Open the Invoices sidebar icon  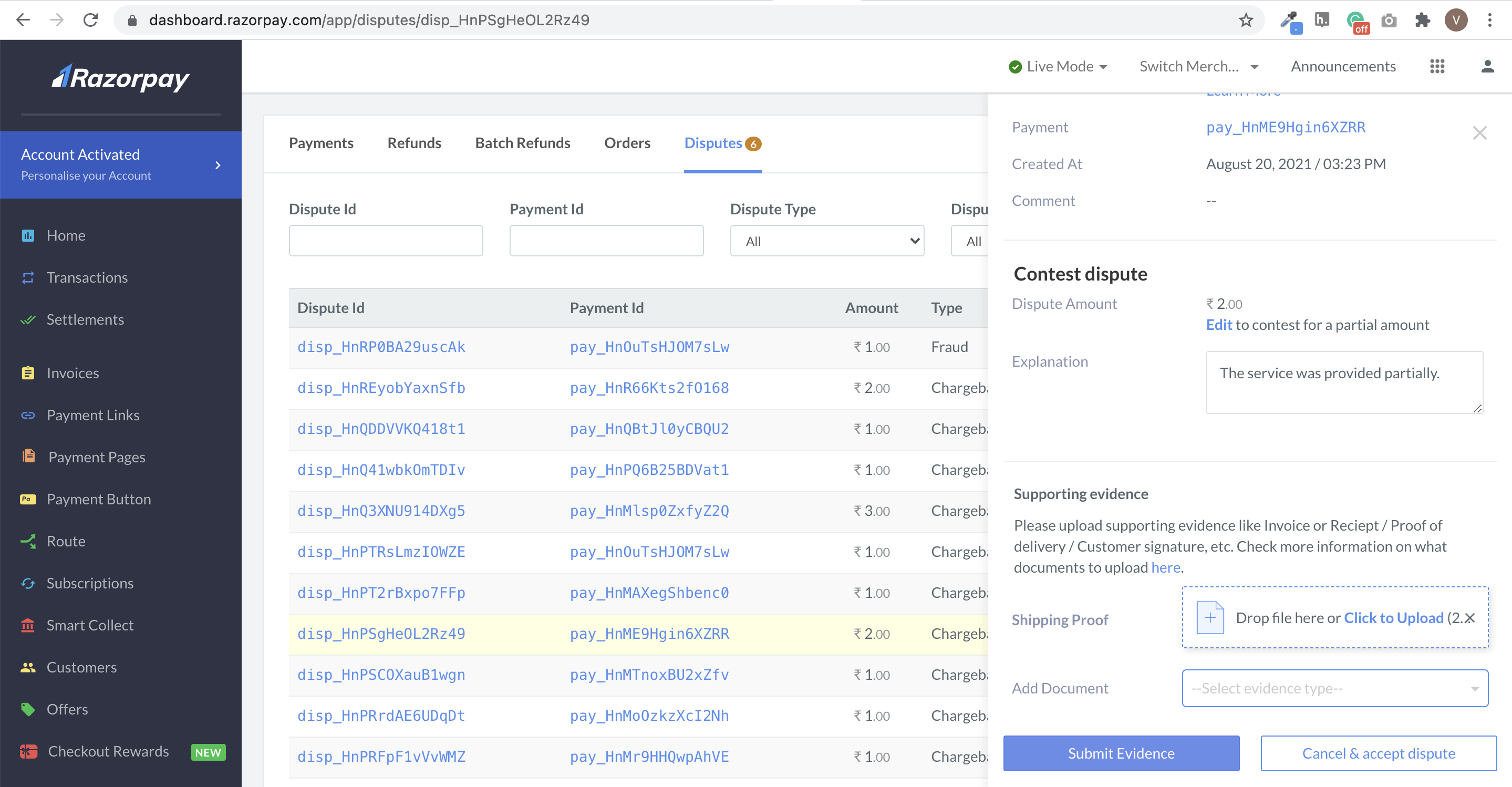coord(28,373)
